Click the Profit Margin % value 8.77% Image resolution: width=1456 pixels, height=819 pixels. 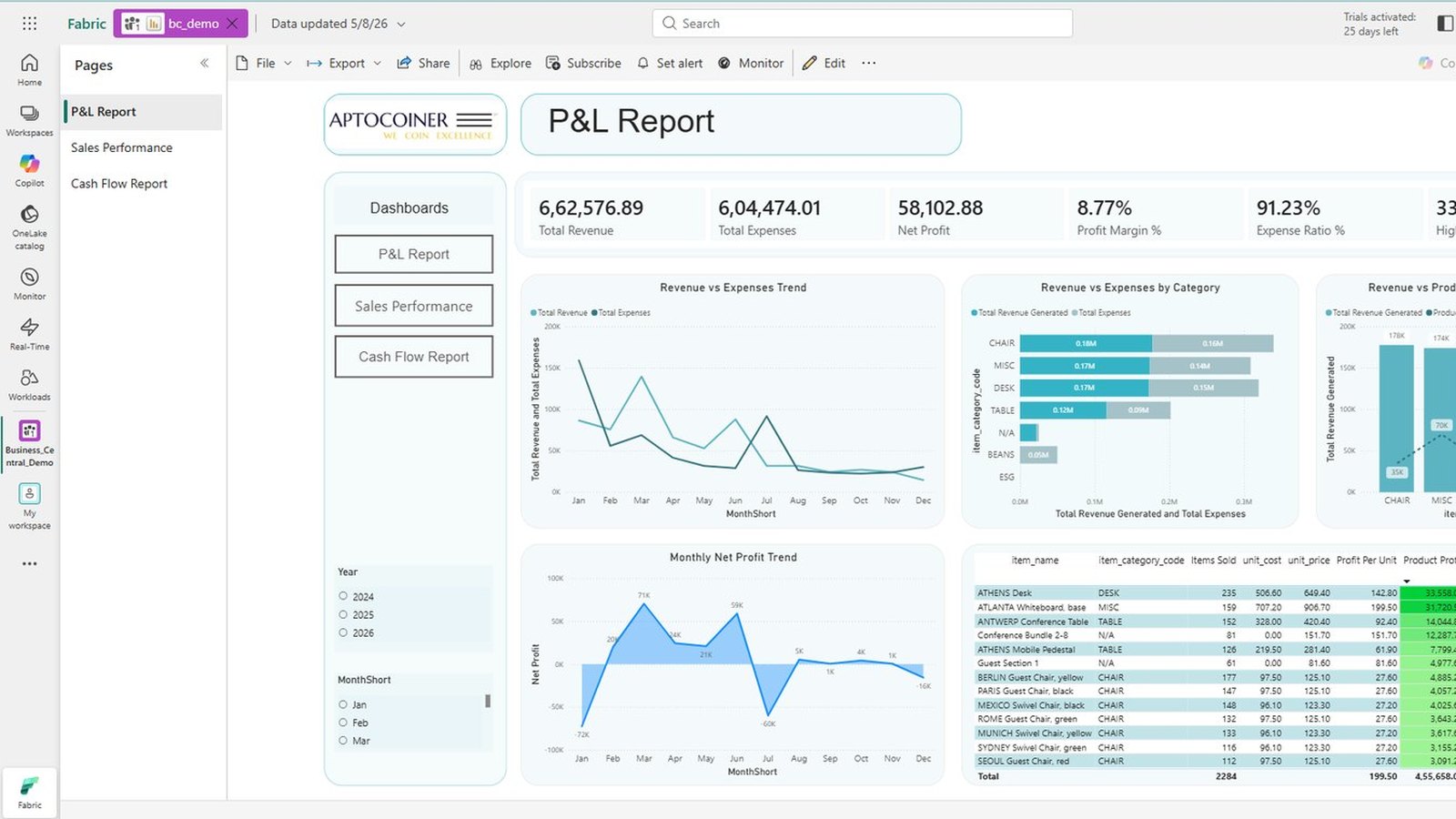coord(1105,208)
